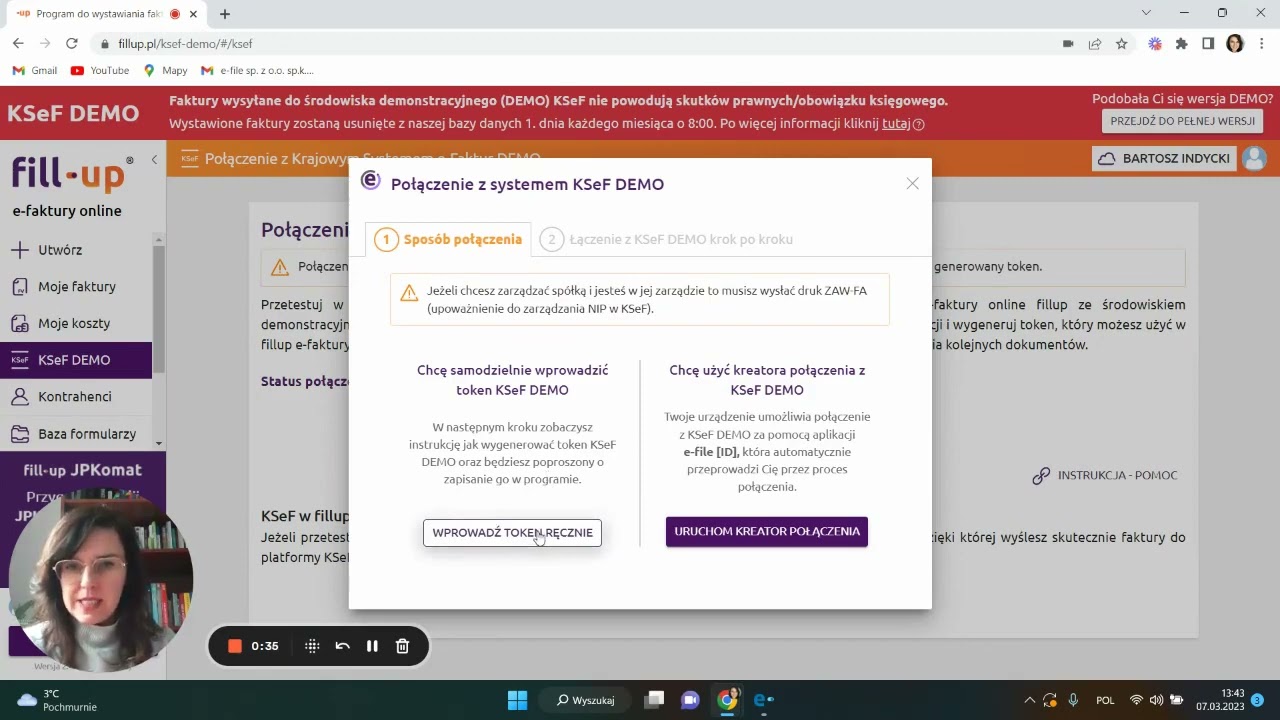
Task: Select KSeF DEMO sidebar item
Action: point(76,360)
